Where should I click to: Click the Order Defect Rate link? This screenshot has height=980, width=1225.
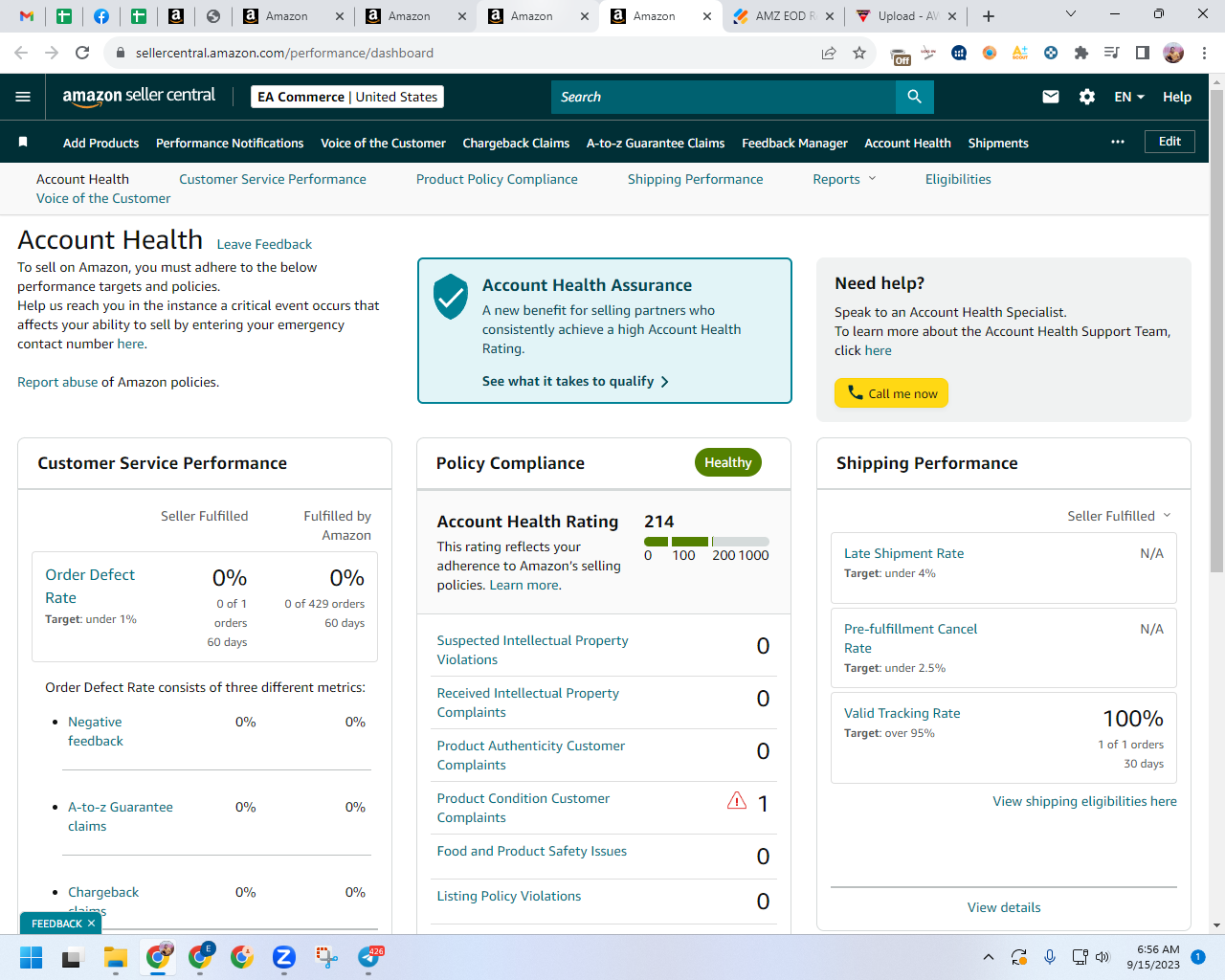pos(90,586)
